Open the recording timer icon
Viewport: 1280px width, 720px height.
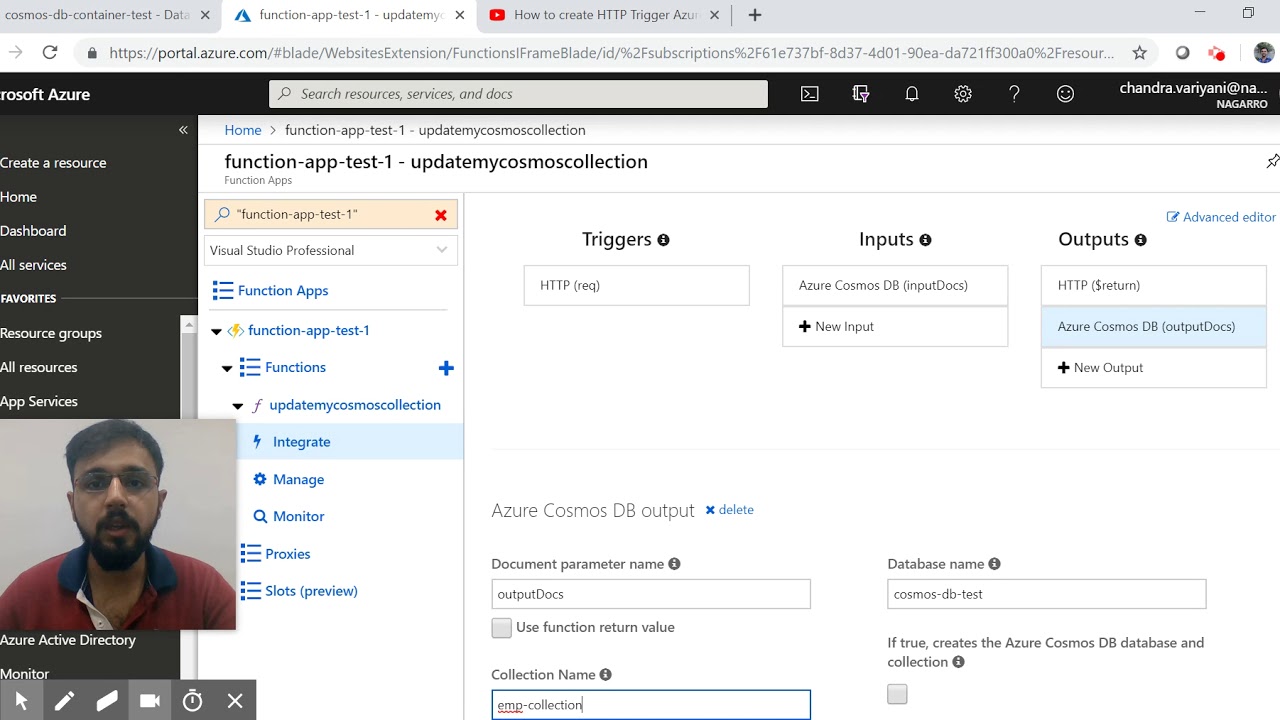pos(192,701)
